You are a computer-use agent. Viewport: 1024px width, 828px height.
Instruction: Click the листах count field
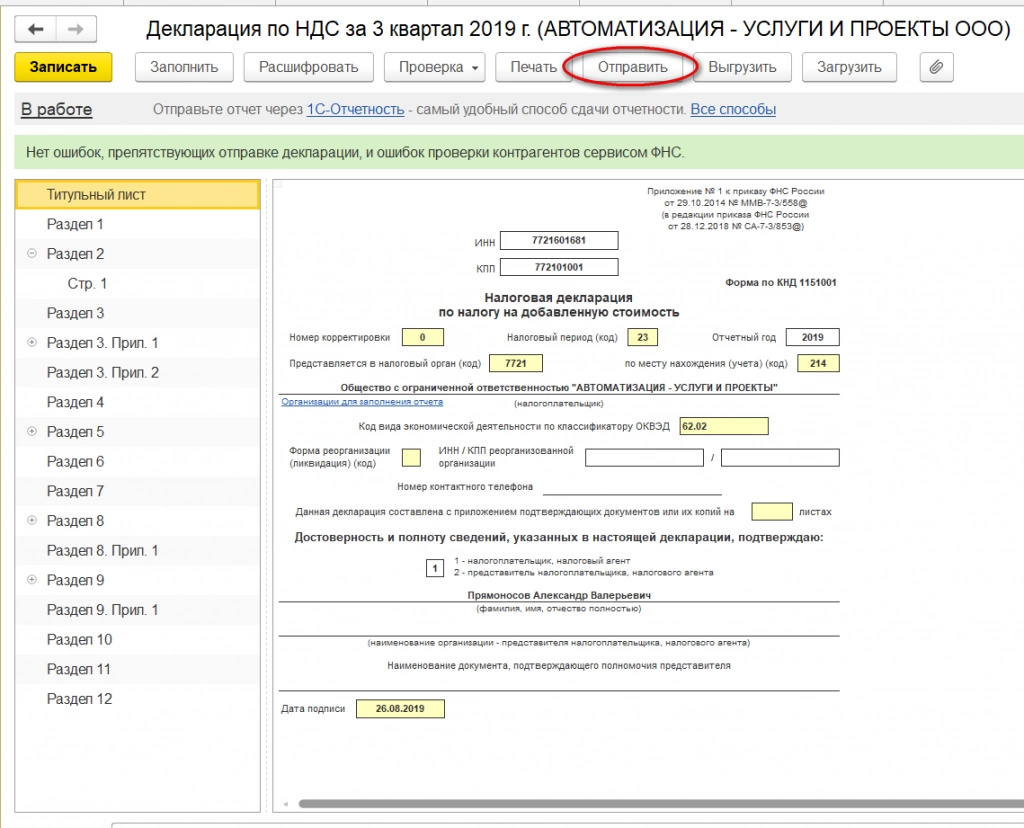(x=772, y=511)
